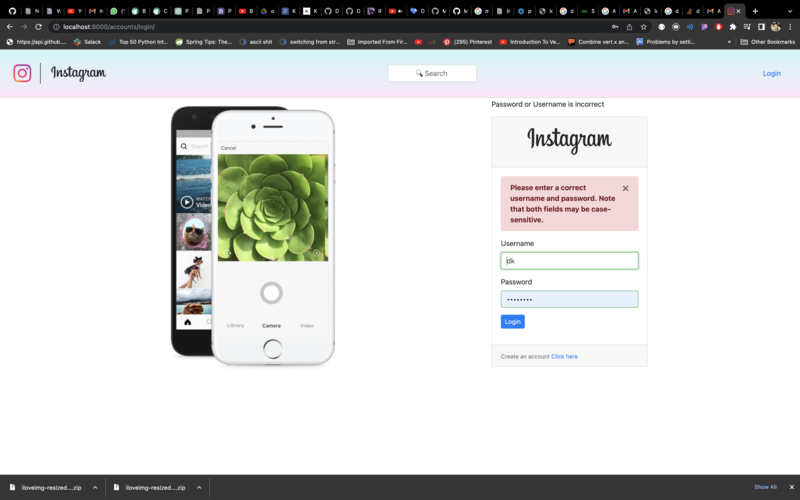Dismiss the red error alert message

[625, 188]
